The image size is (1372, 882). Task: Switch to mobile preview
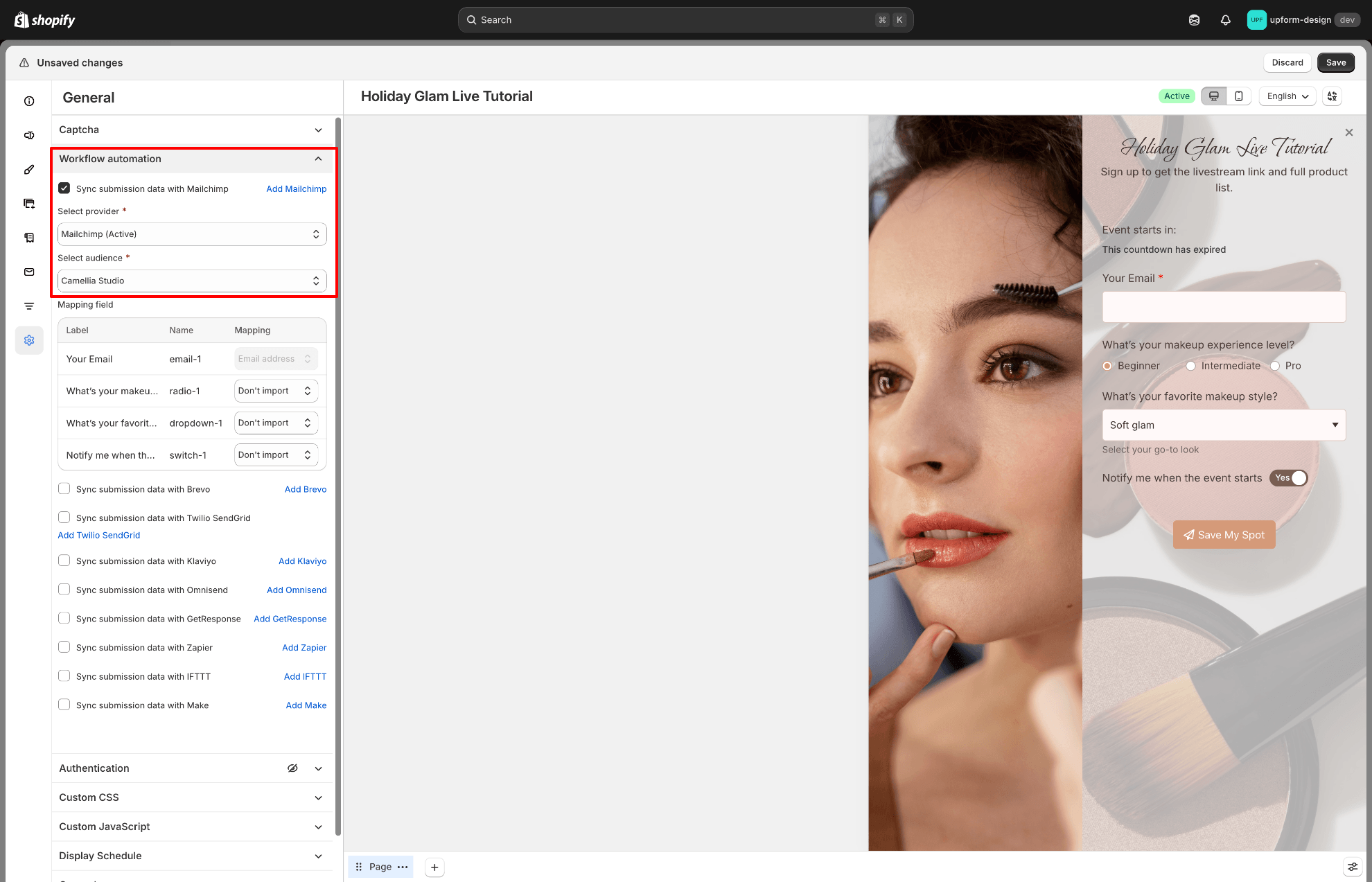coord(1239,96)
